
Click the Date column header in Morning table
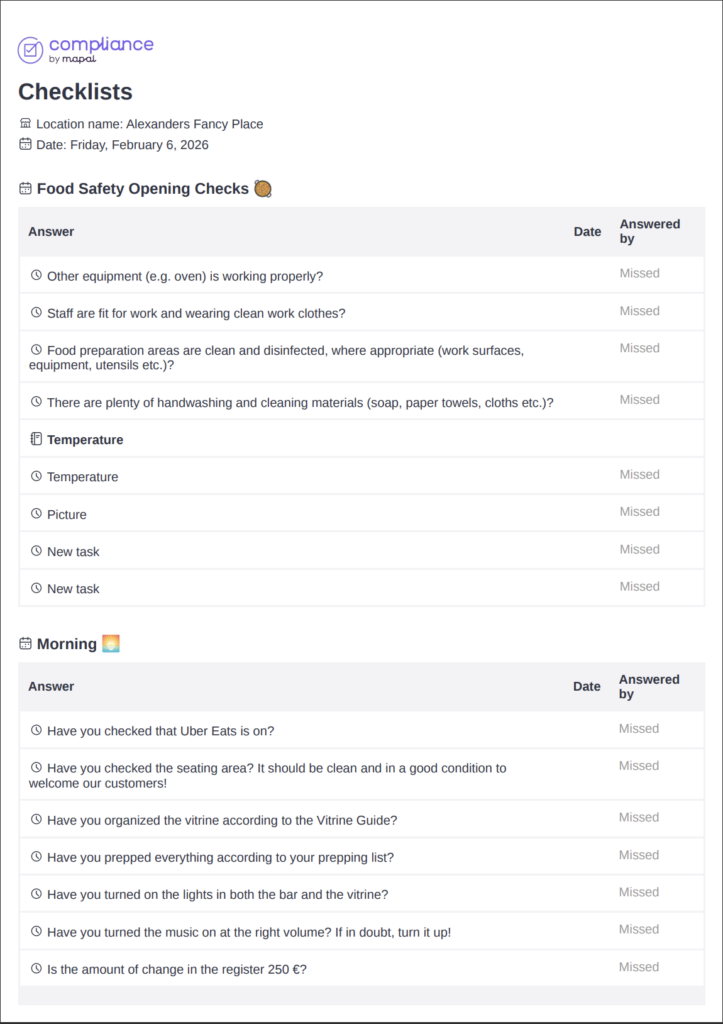(x=586, y=686)
